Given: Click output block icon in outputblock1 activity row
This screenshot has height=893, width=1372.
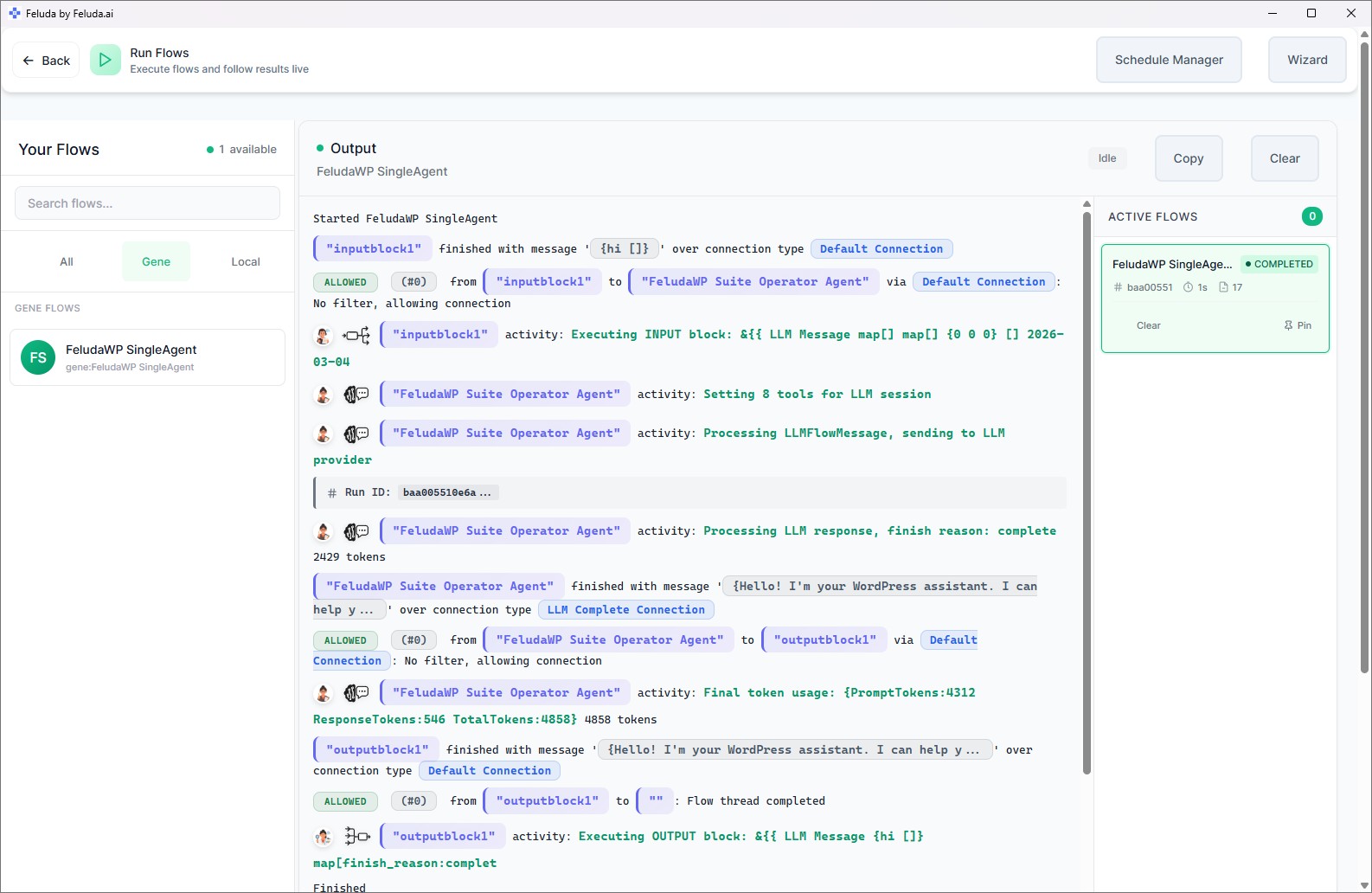Looking at the screenshot, I should (357, 836).
